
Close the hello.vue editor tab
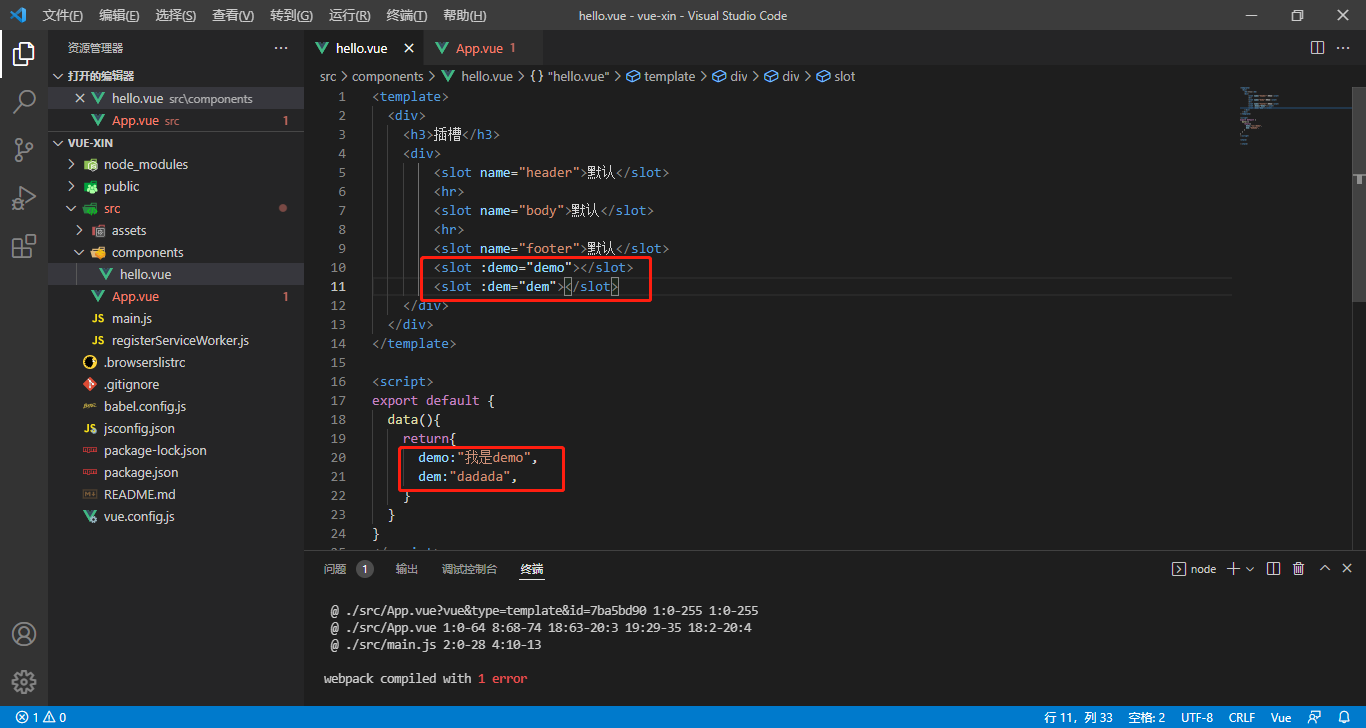click(409, 48)
